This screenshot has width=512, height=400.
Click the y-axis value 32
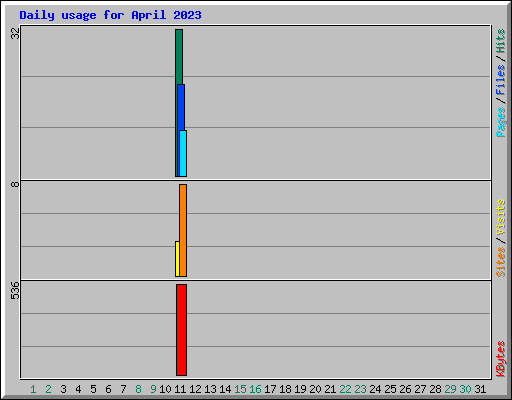15,33
